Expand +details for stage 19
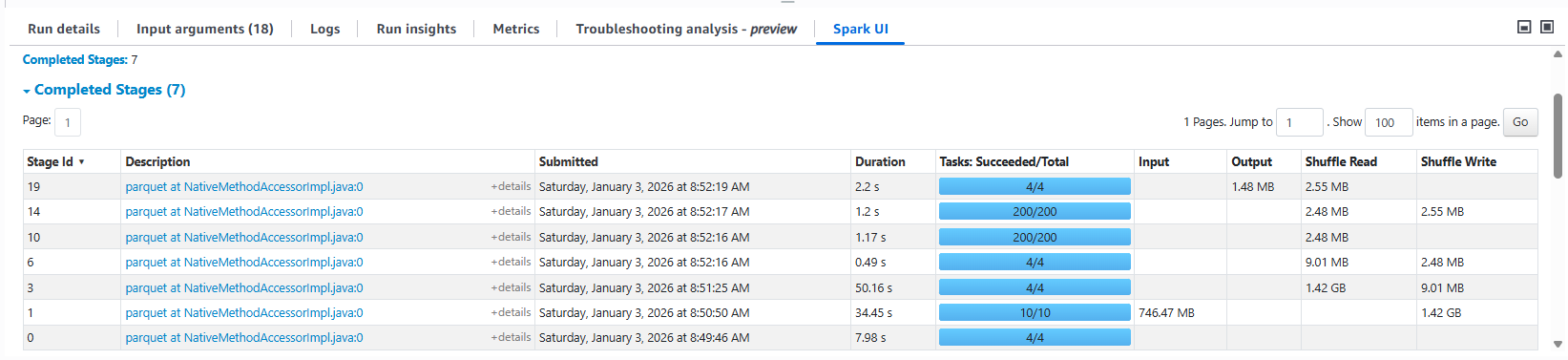Screen dimensions: 1568x360 511,186
